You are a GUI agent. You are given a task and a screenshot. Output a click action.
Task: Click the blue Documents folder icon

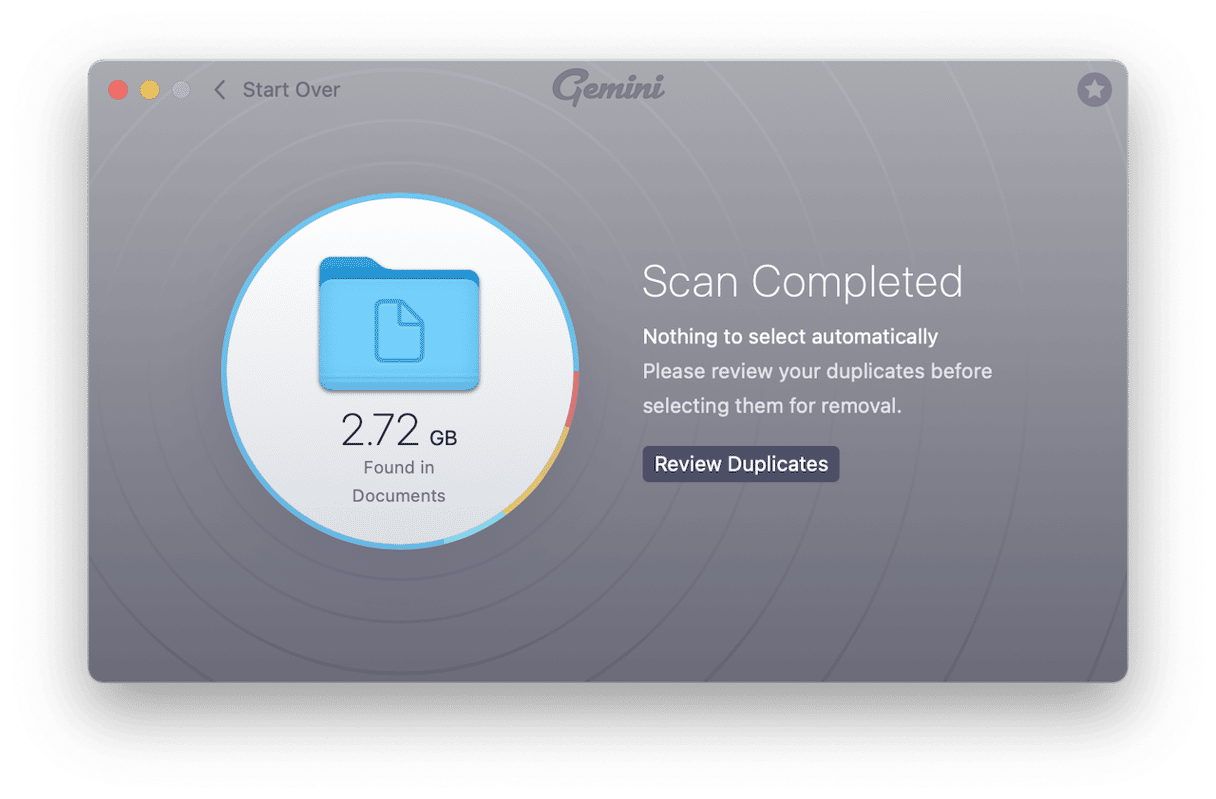pos(399,323)
